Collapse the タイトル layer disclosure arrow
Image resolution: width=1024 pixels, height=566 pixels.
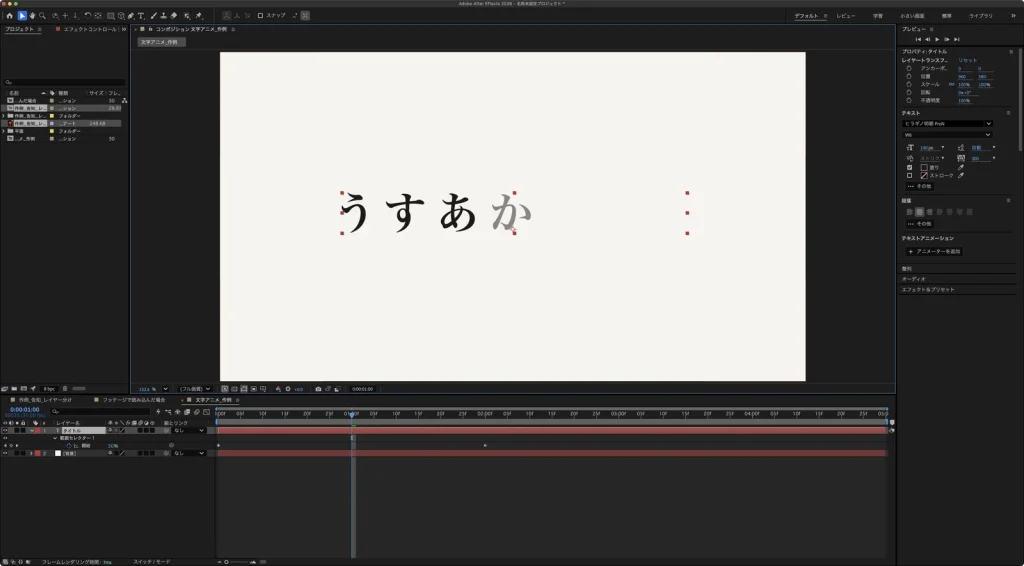coord(32,431)
